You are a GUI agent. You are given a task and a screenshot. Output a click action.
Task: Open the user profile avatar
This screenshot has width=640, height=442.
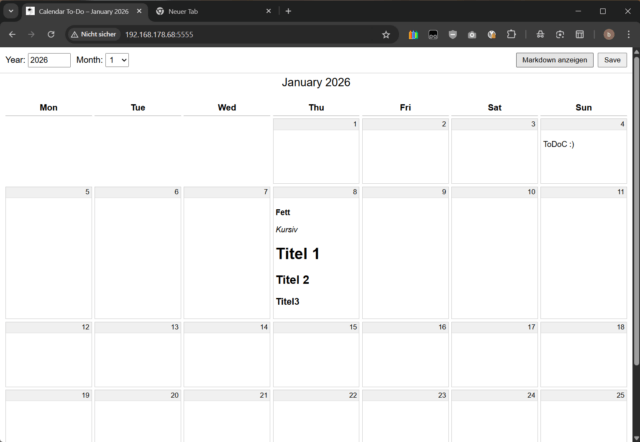coord(608,34)
